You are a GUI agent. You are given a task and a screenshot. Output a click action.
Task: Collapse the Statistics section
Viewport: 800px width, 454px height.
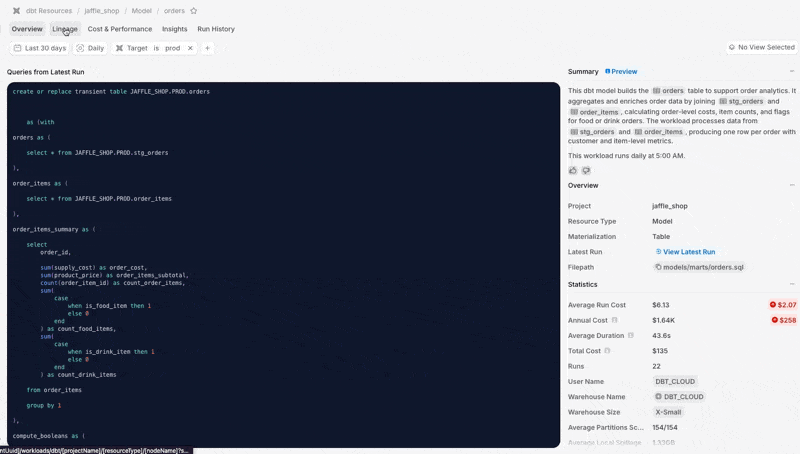point(792,284)
